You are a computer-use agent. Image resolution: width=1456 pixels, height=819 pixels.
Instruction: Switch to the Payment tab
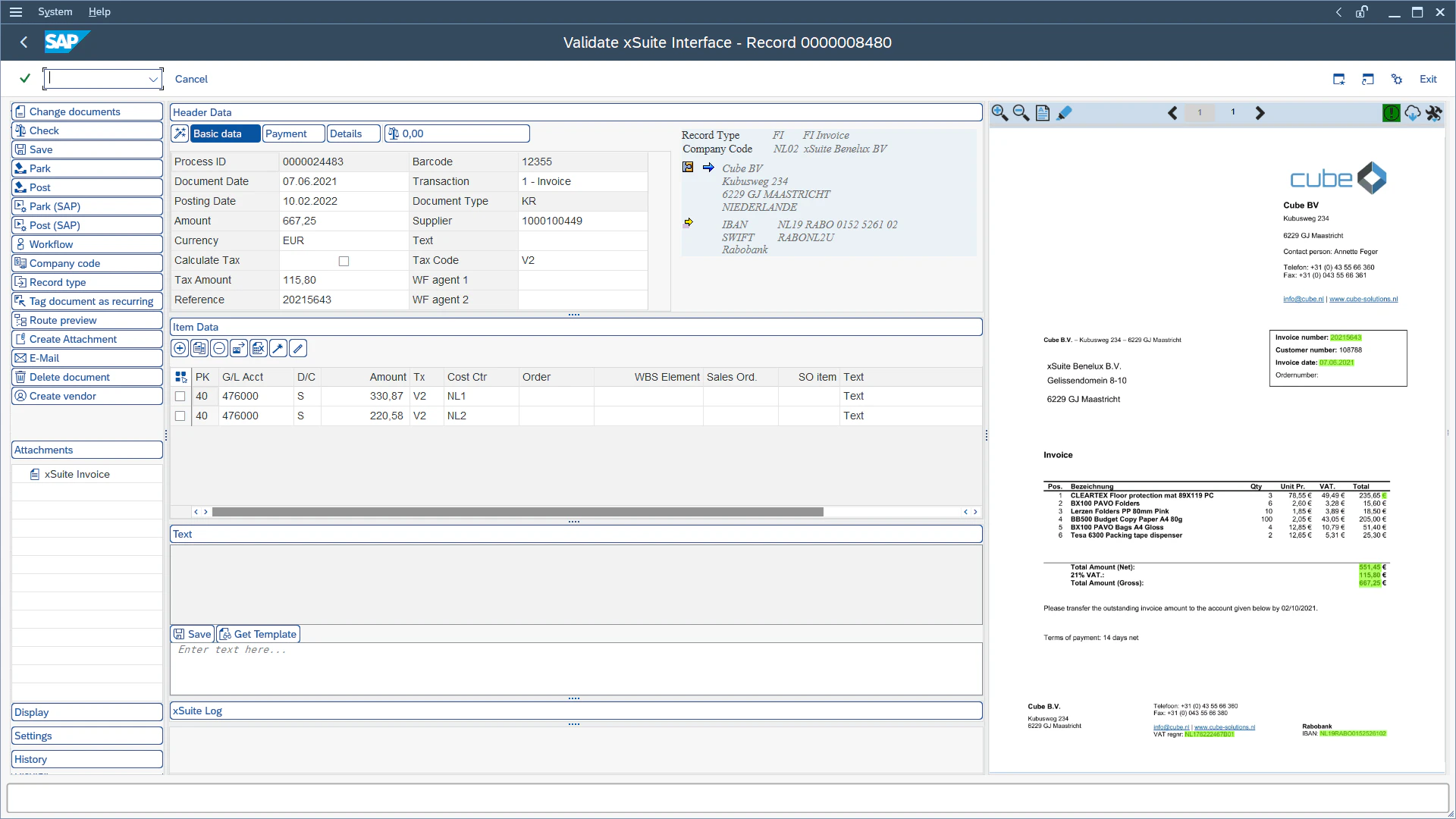[292, 133]
